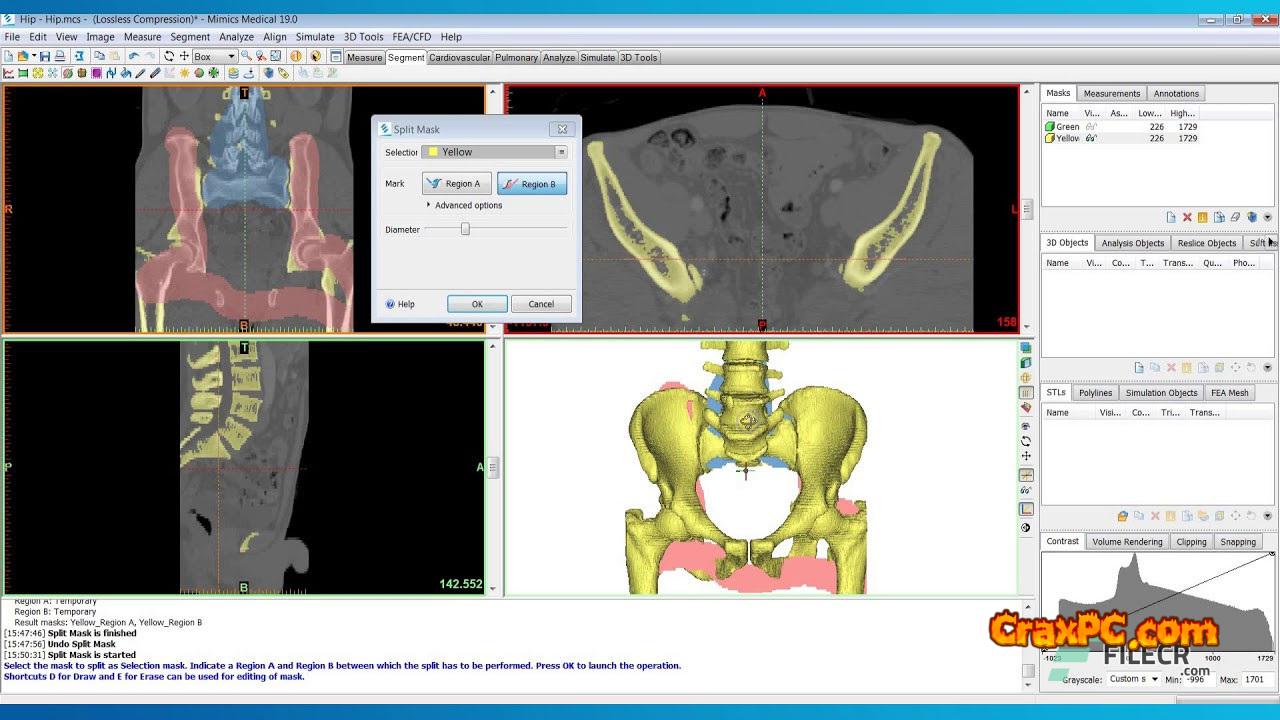Click the Undo arrow in the toolbar
The width and height of the screenshot is (1280, 720).
134,57
